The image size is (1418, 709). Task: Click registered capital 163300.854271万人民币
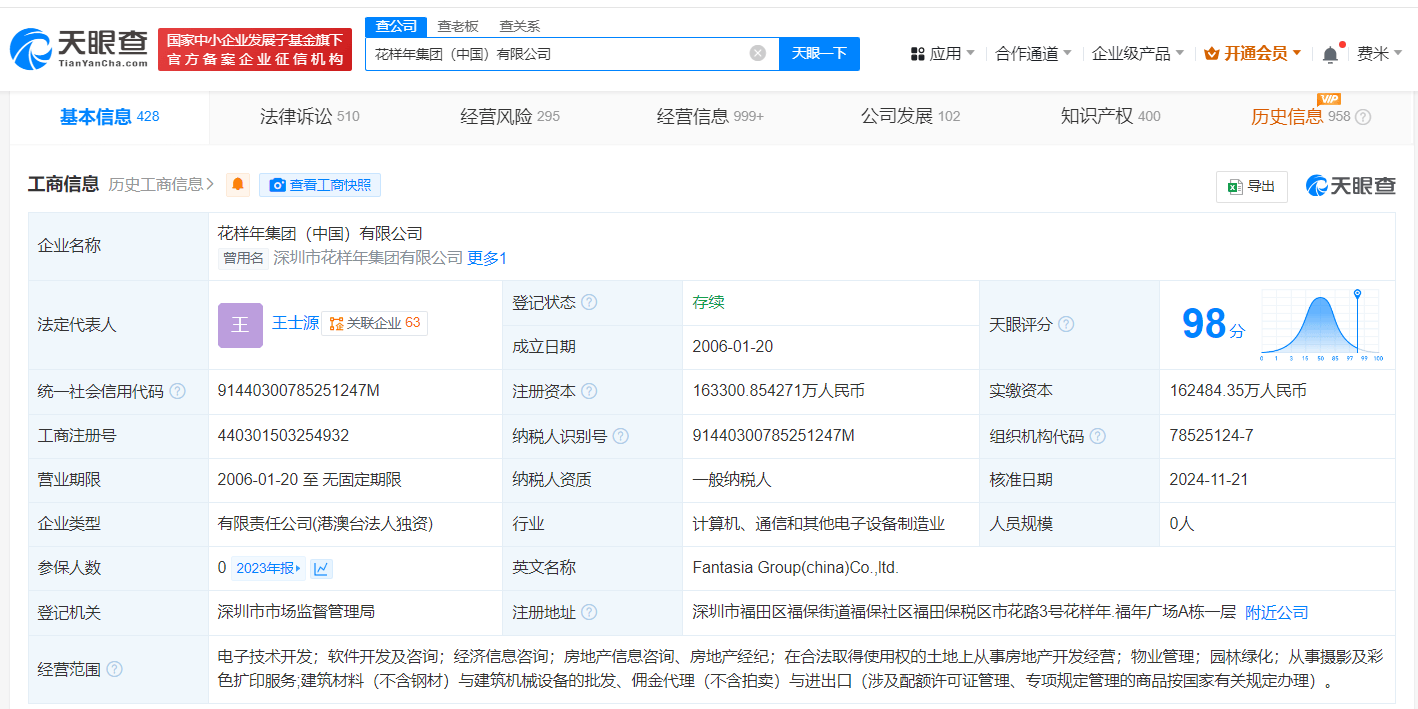[778, 391]
